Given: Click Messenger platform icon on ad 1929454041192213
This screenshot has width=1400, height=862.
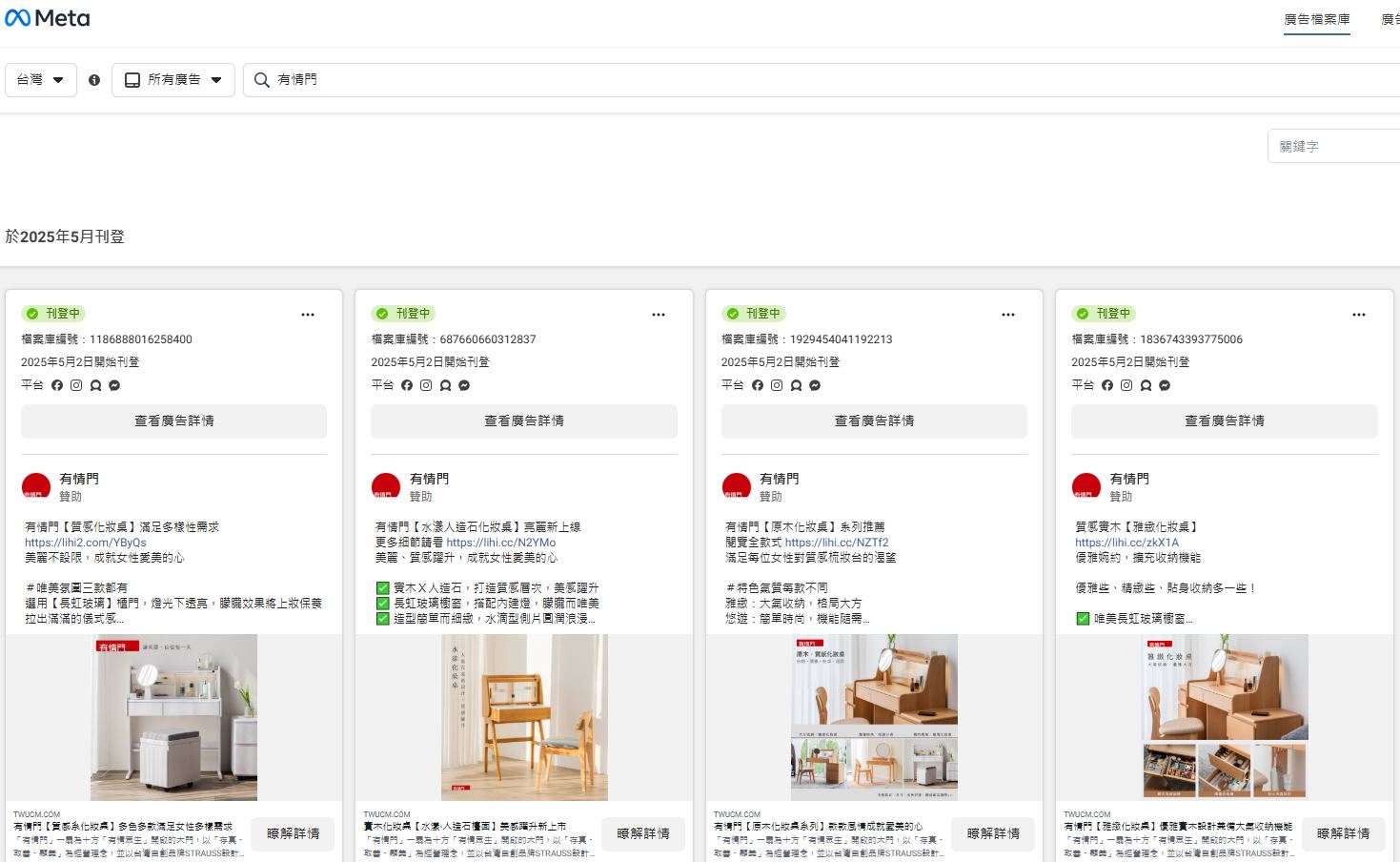Looking at the screenshot, I should point(815,385).
